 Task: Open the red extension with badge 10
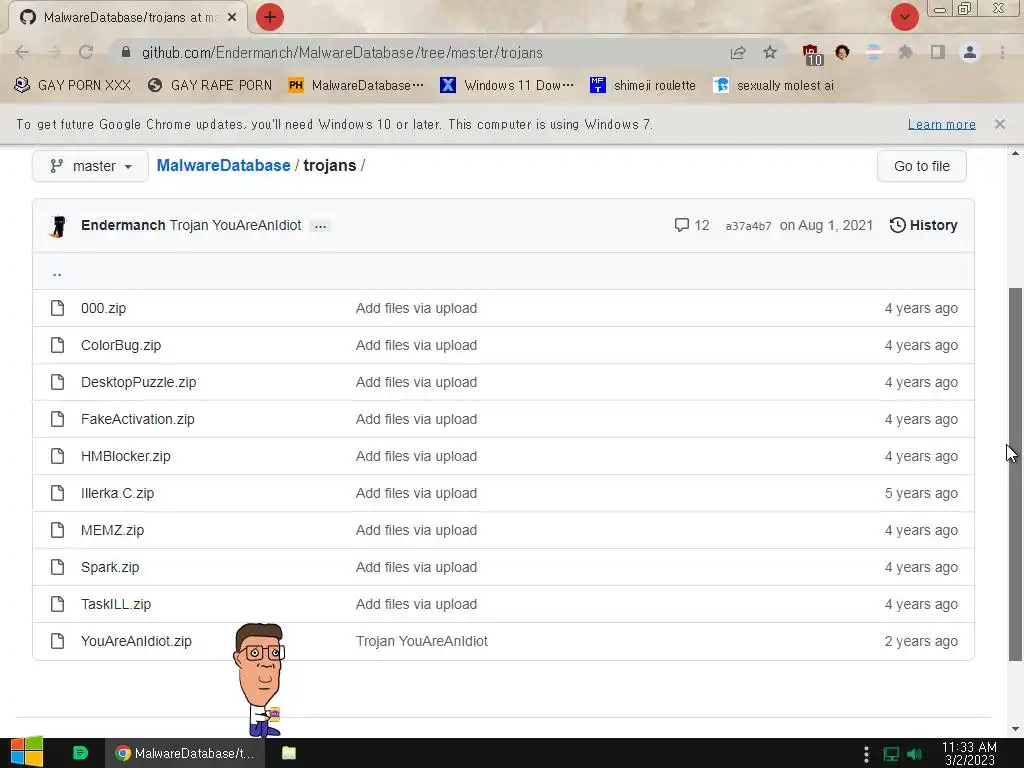coord(812,54)
